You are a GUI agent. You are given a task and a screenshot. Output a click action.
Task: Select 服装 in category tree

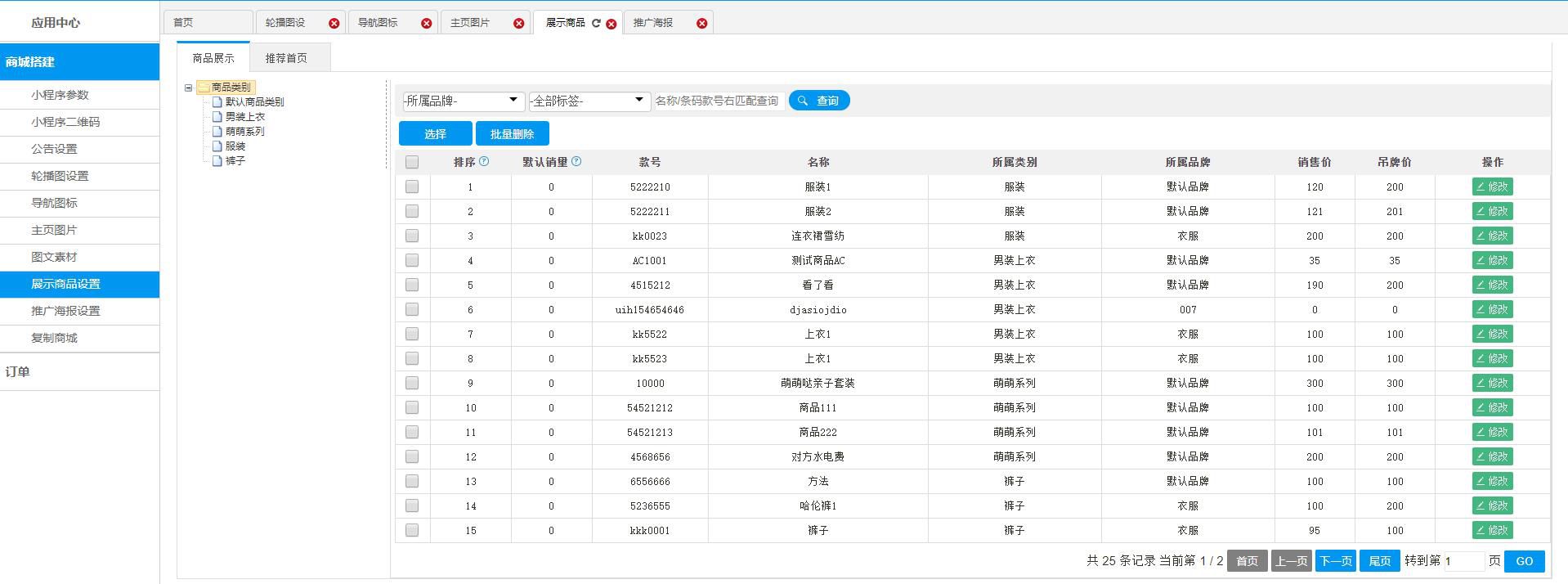235,146
